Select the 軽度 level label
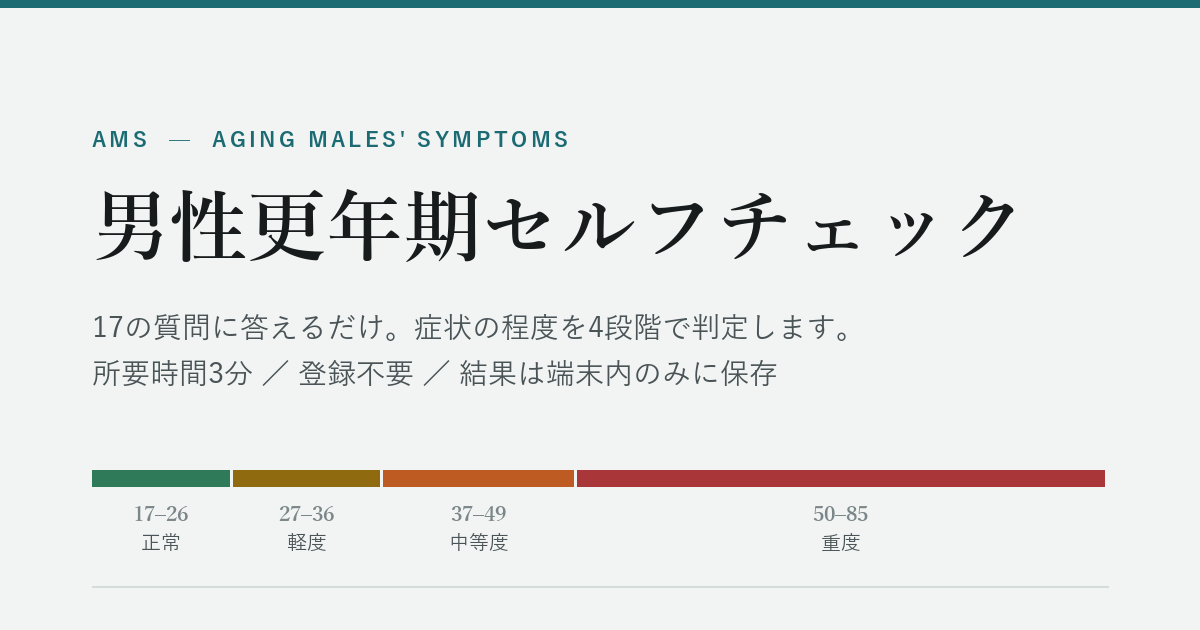The image size is (1200, 630). pos(306,543)
